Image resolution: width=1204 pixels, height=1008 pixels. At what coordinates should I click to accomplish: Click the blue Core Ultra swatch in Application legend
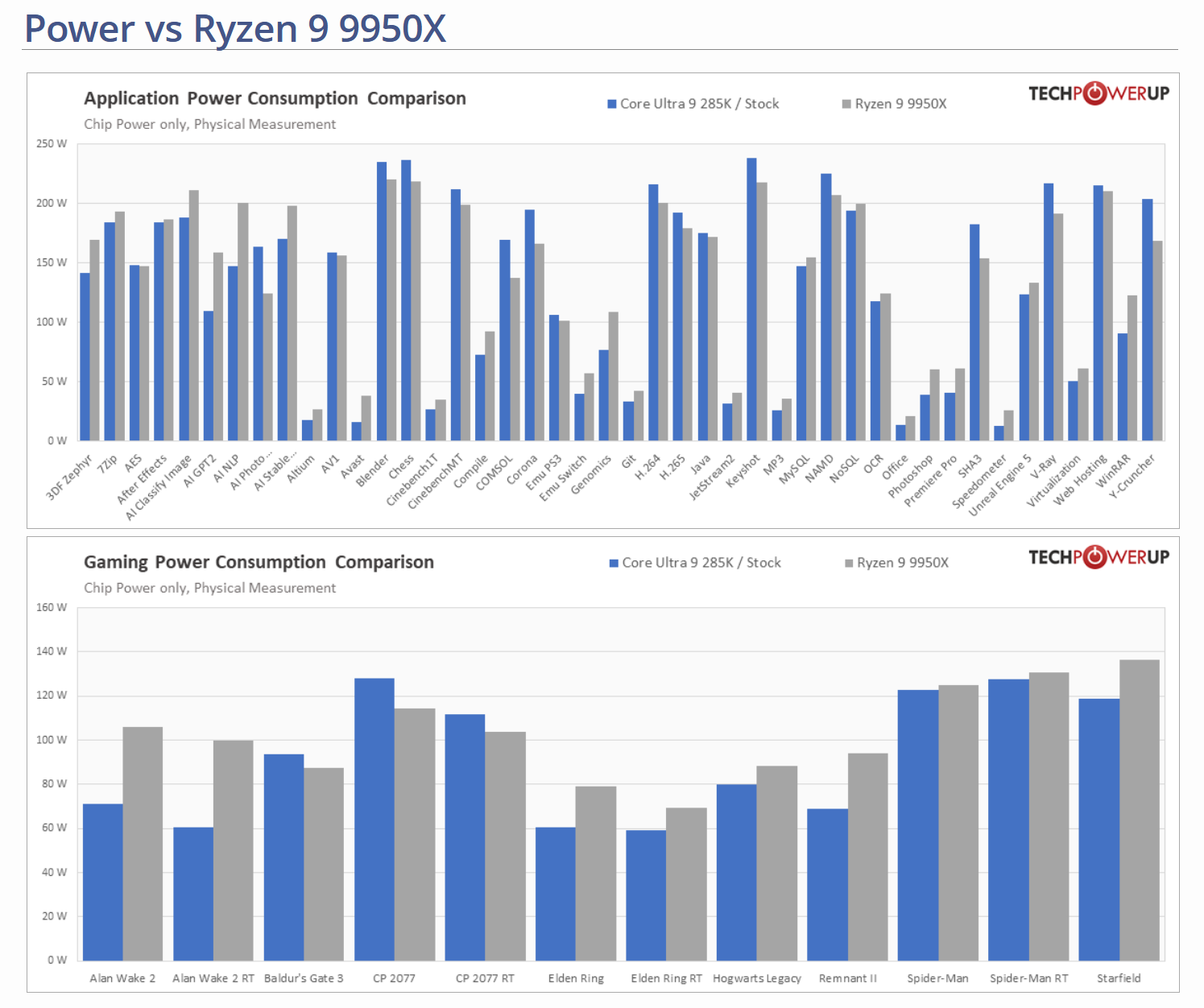click(612, 104)
